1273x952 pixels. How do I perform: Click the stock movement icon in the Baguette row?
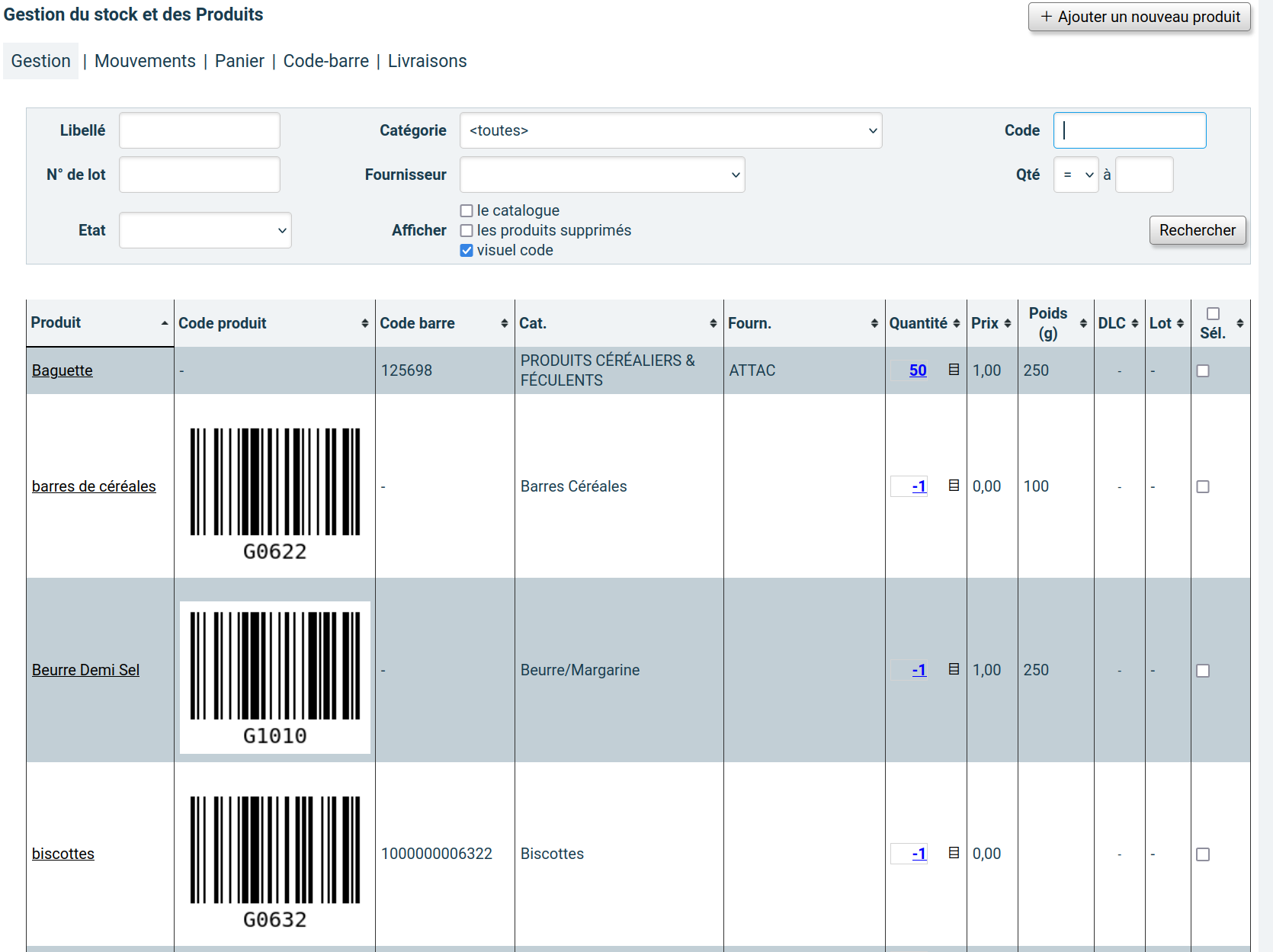click(x=954, y=370)
